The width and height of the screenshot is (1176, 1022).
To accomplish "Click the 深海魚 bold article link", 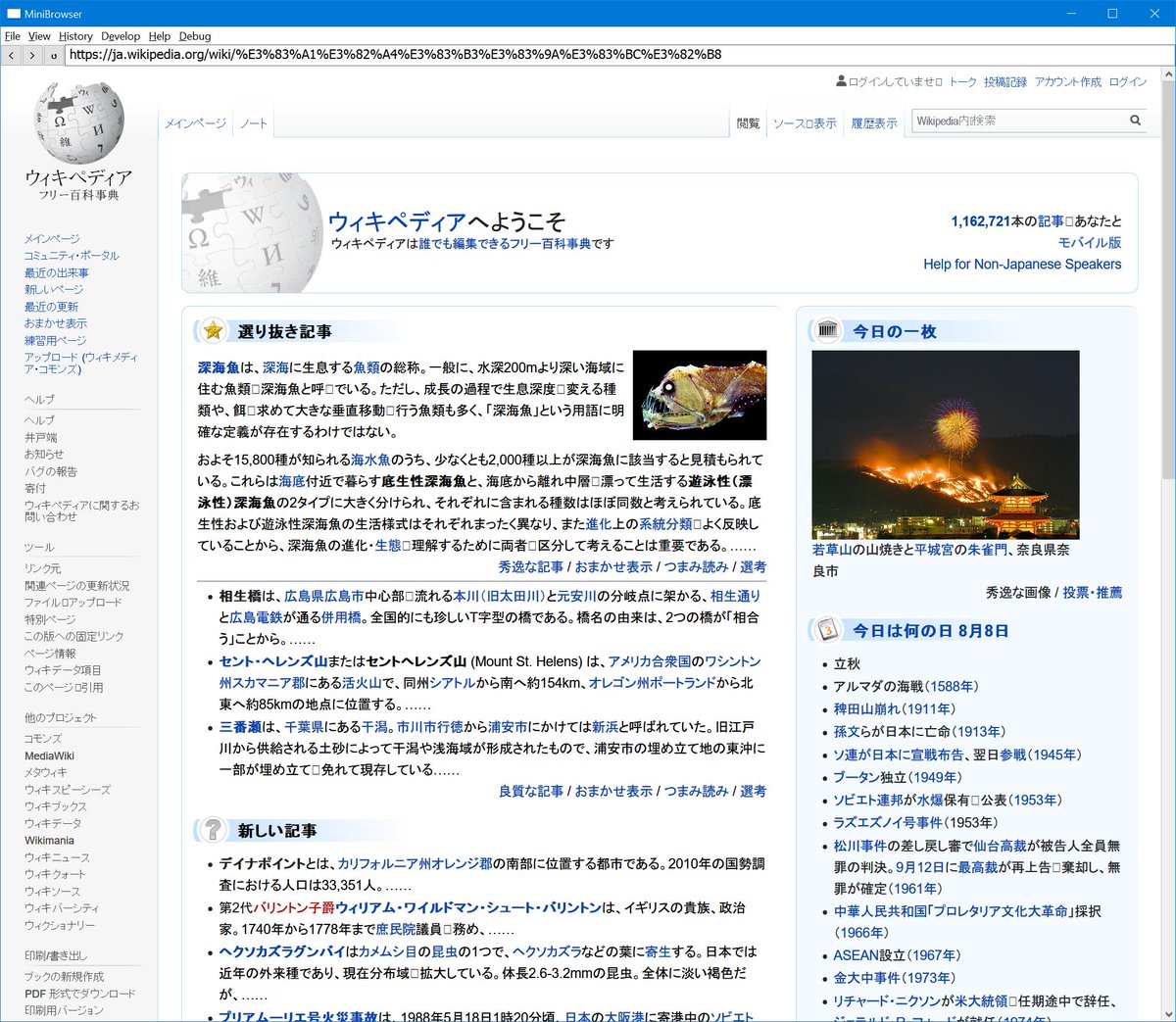I will click(x=219, y=367).
